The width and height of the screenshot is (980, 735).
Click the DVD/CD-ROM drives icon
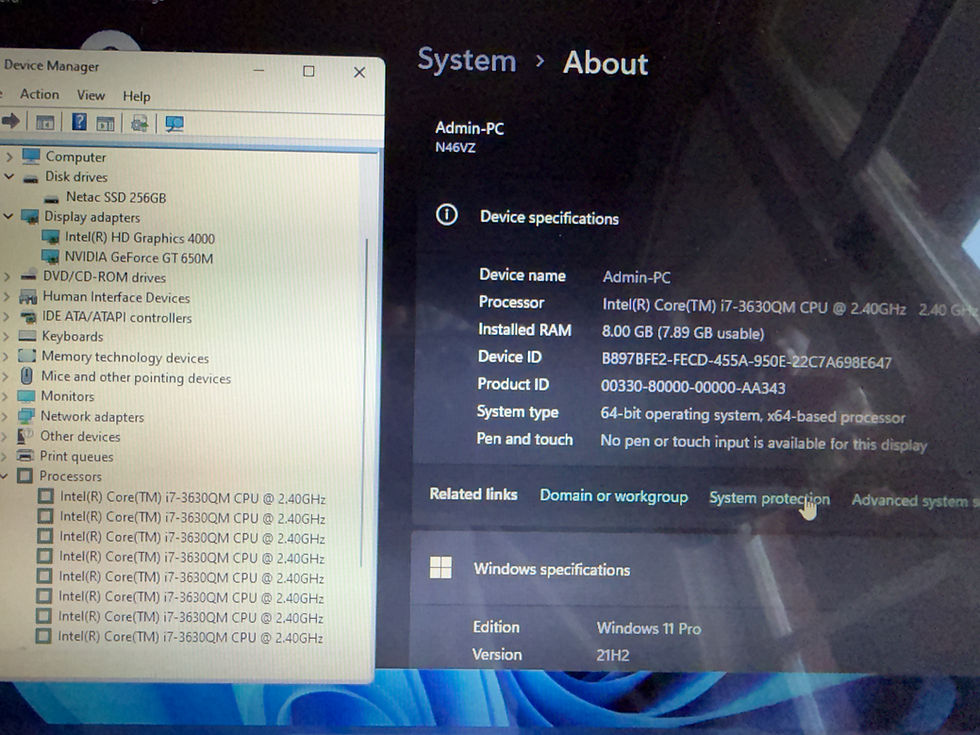(28, 276)
